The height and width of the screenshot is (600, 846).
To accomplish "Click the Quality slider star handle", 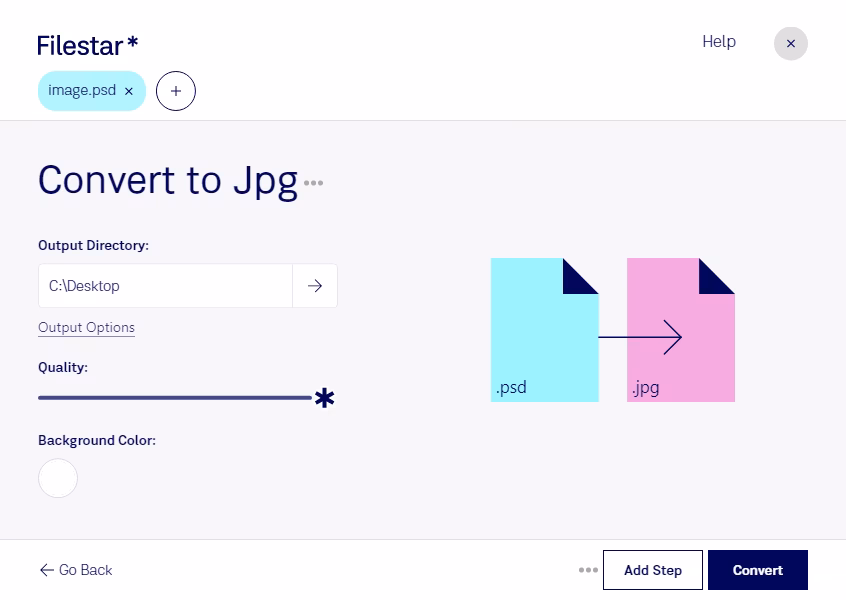I will (324, 398).
